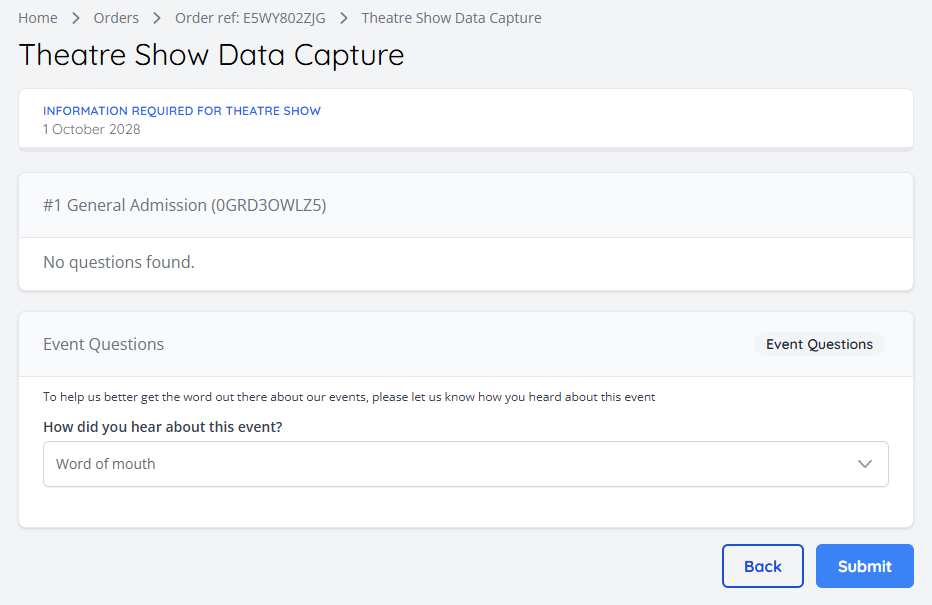Click chevron separator after the Order ref
The height and width of the screenshot is (605, 932).
click(343, 18)
